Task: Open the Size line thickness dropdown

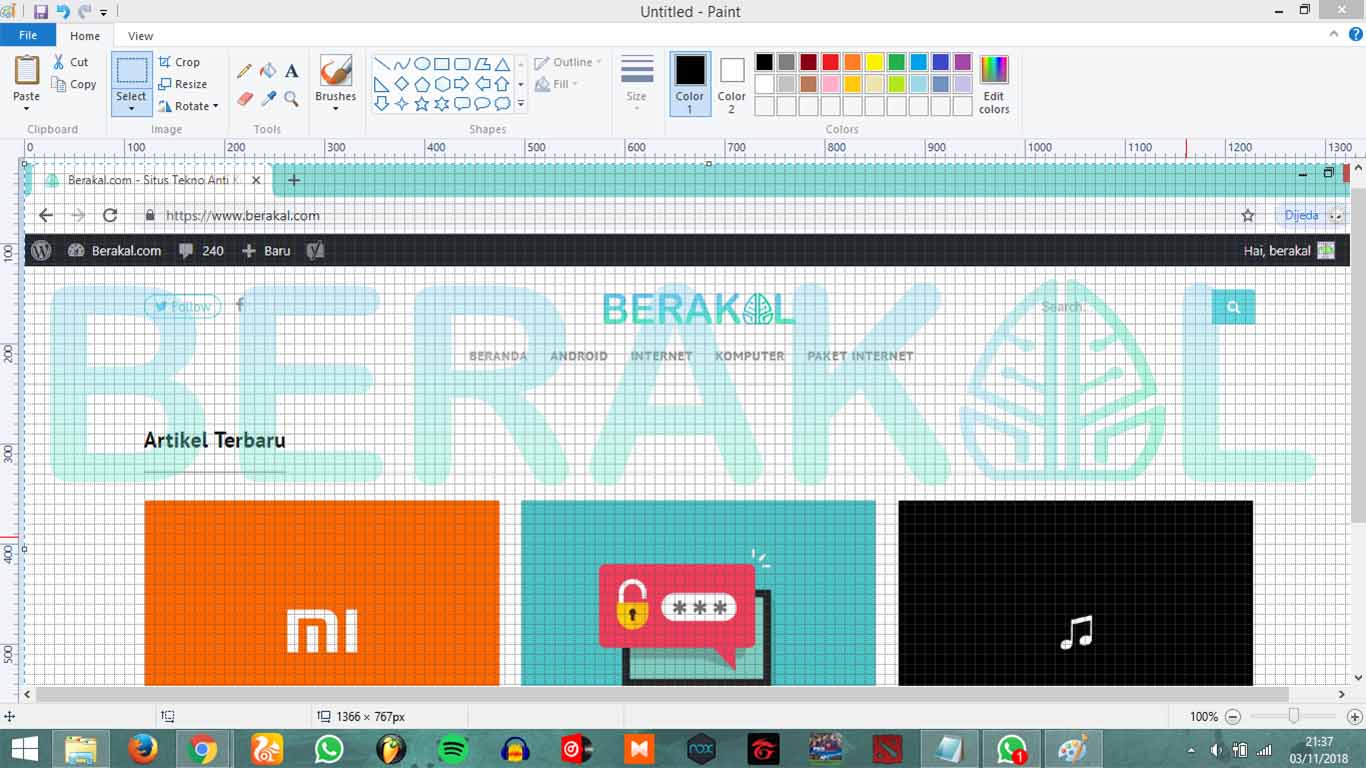Action: (637, 84)
